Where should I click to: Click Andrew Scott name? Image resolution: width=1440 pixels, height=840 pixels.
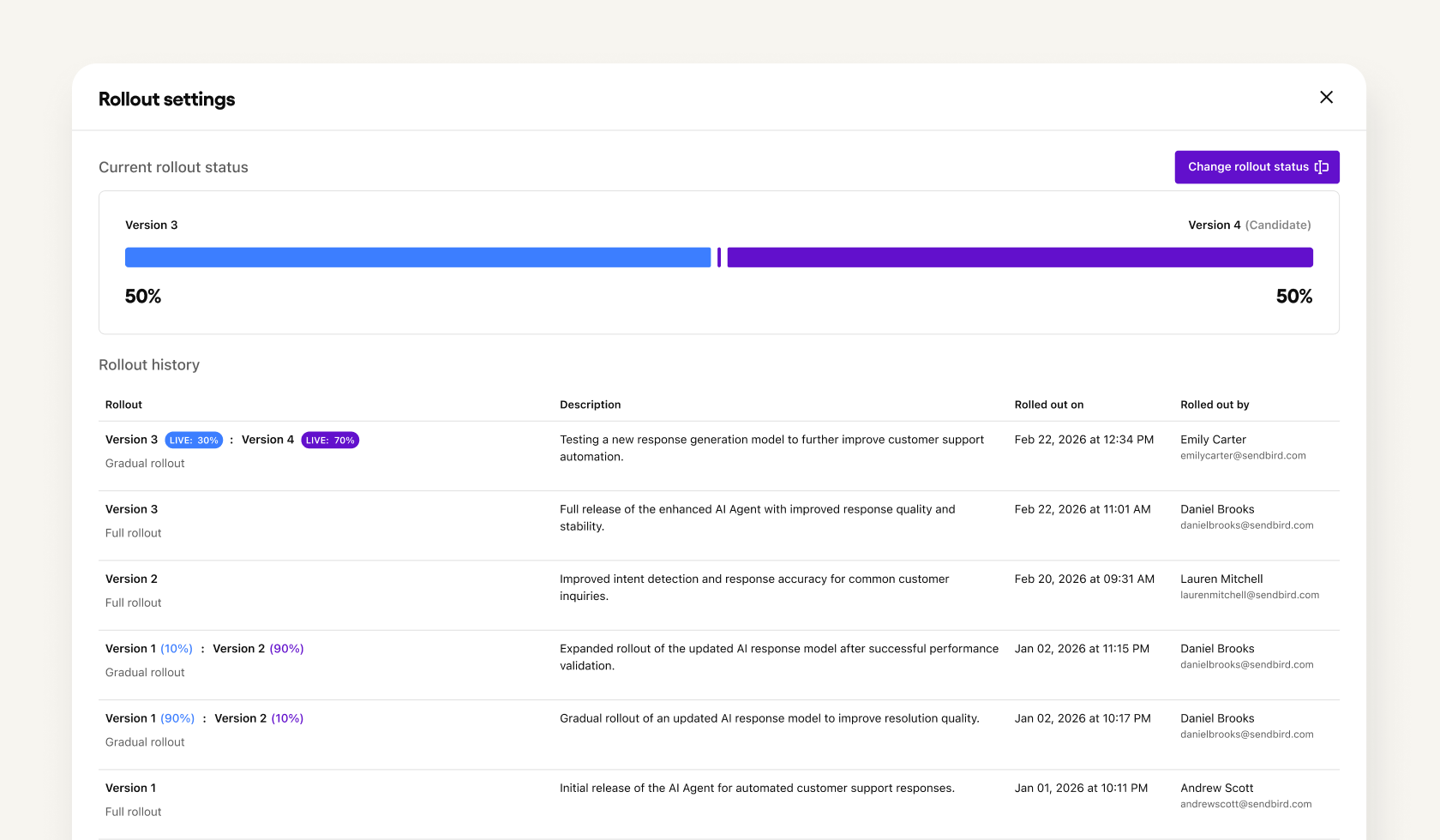pyautogui.click(x=1216, y=789)
